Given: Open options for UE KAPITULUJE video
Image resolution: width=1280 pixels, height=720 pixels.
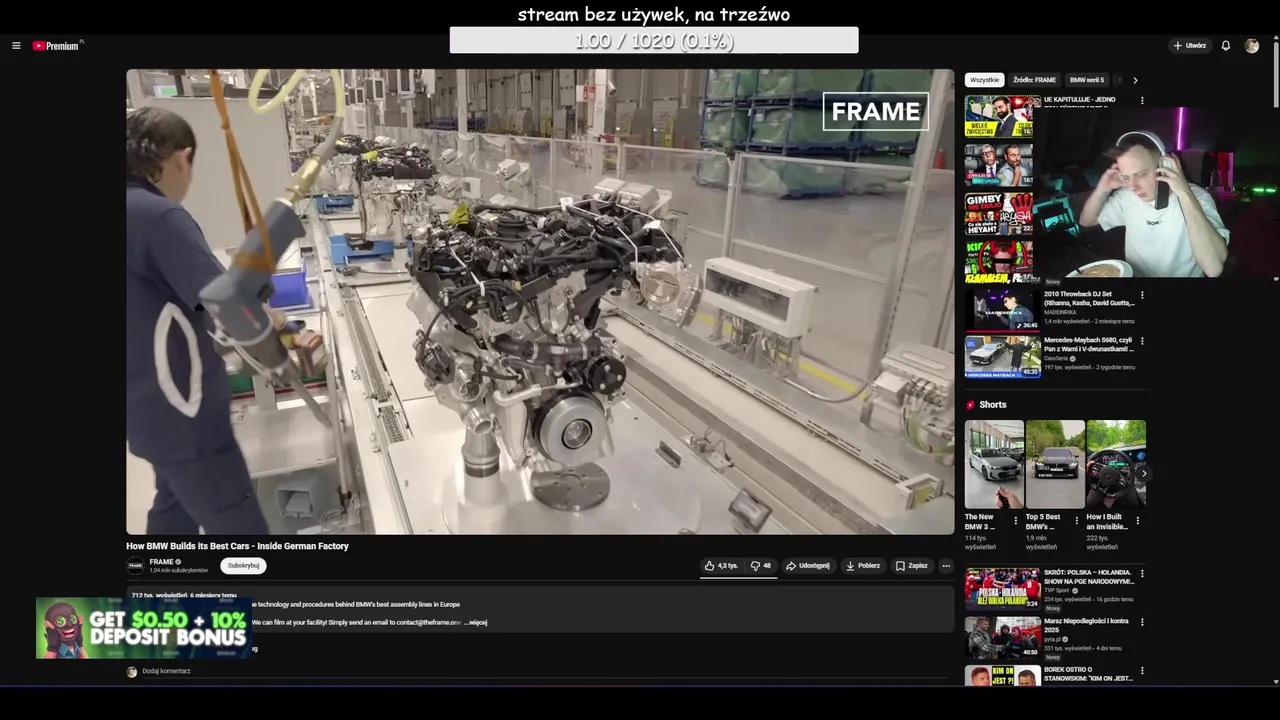Looking at the screenshot, I should click(1142, 101).
